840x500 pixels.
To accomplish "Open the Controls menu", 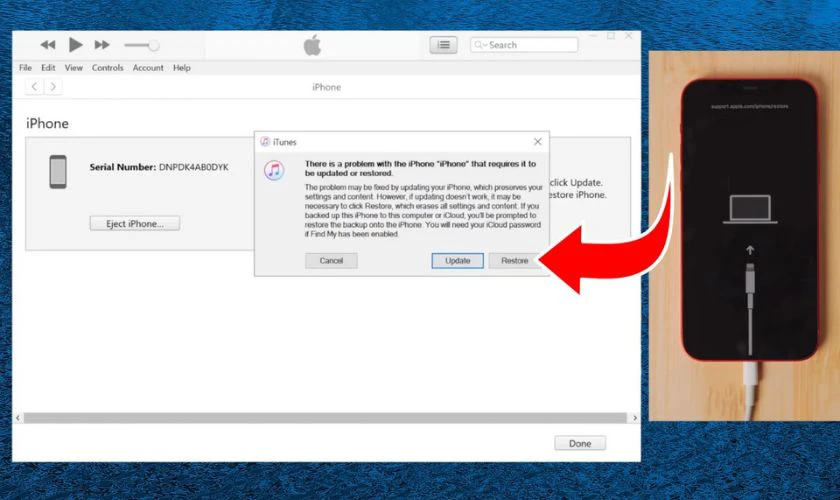I will coord(107,68).
